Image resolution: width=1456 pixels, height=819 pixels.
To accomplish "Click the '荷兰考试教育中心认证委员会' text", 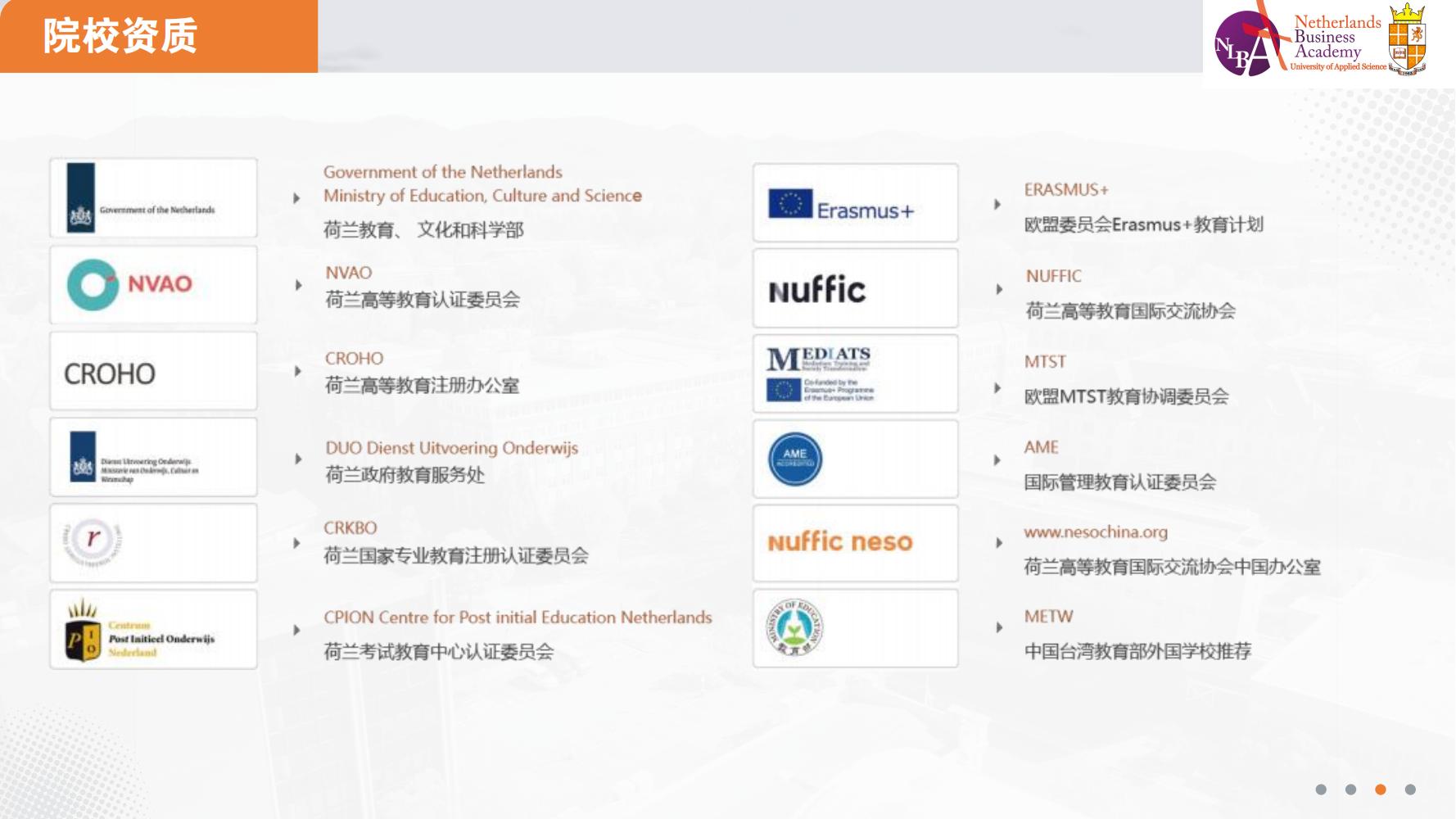I will pos(439,652).
